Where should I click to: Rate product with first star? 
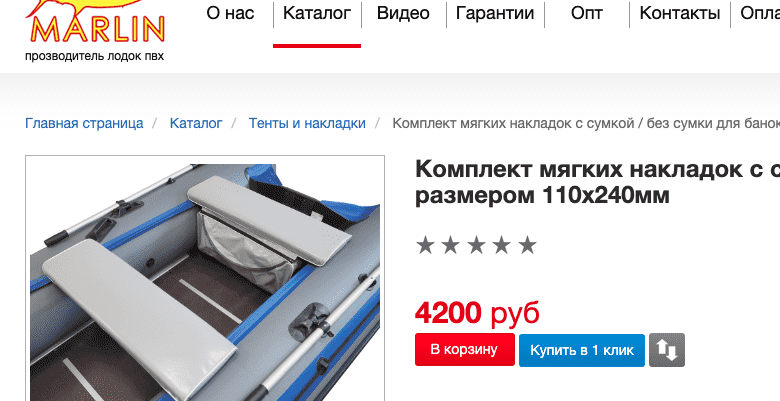pyautogui.click(x=425, y=245)
